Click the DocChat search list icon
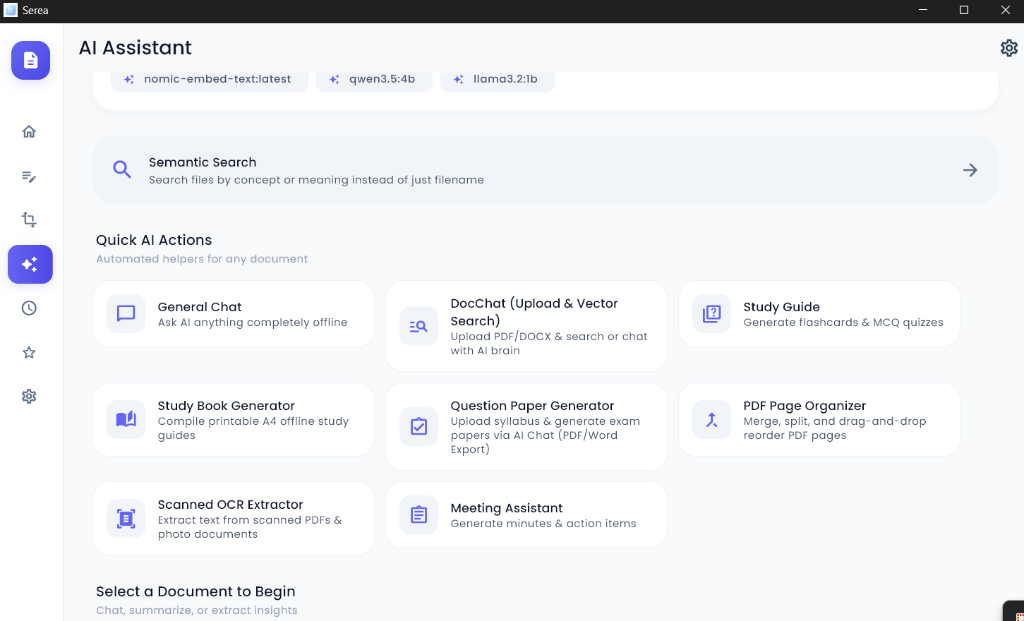1024x621 pixels. click(419, 326)
